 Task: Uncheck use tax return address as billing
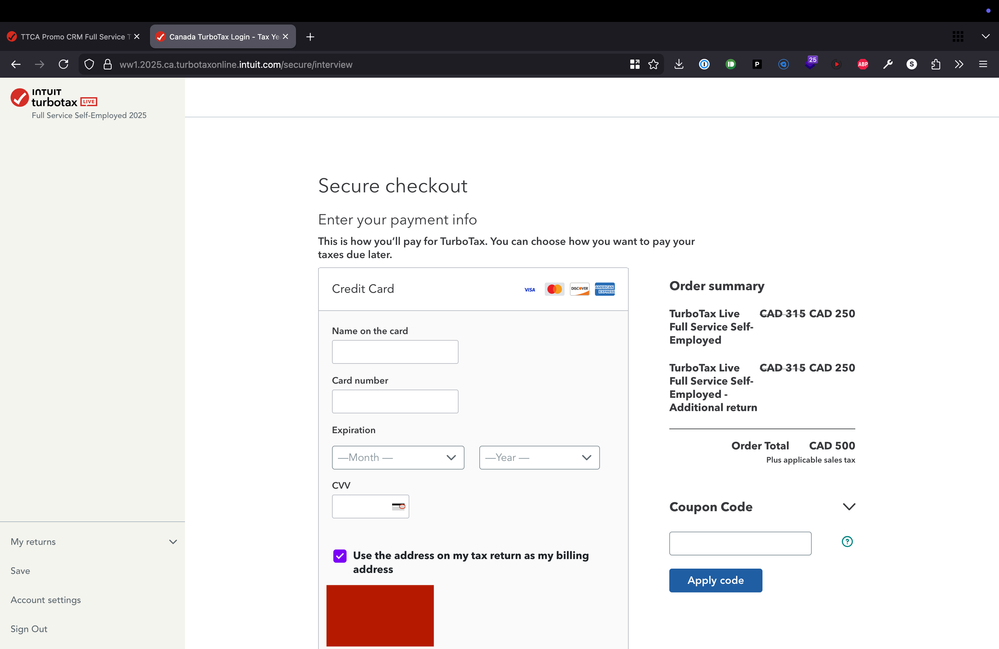coord(340,556)
